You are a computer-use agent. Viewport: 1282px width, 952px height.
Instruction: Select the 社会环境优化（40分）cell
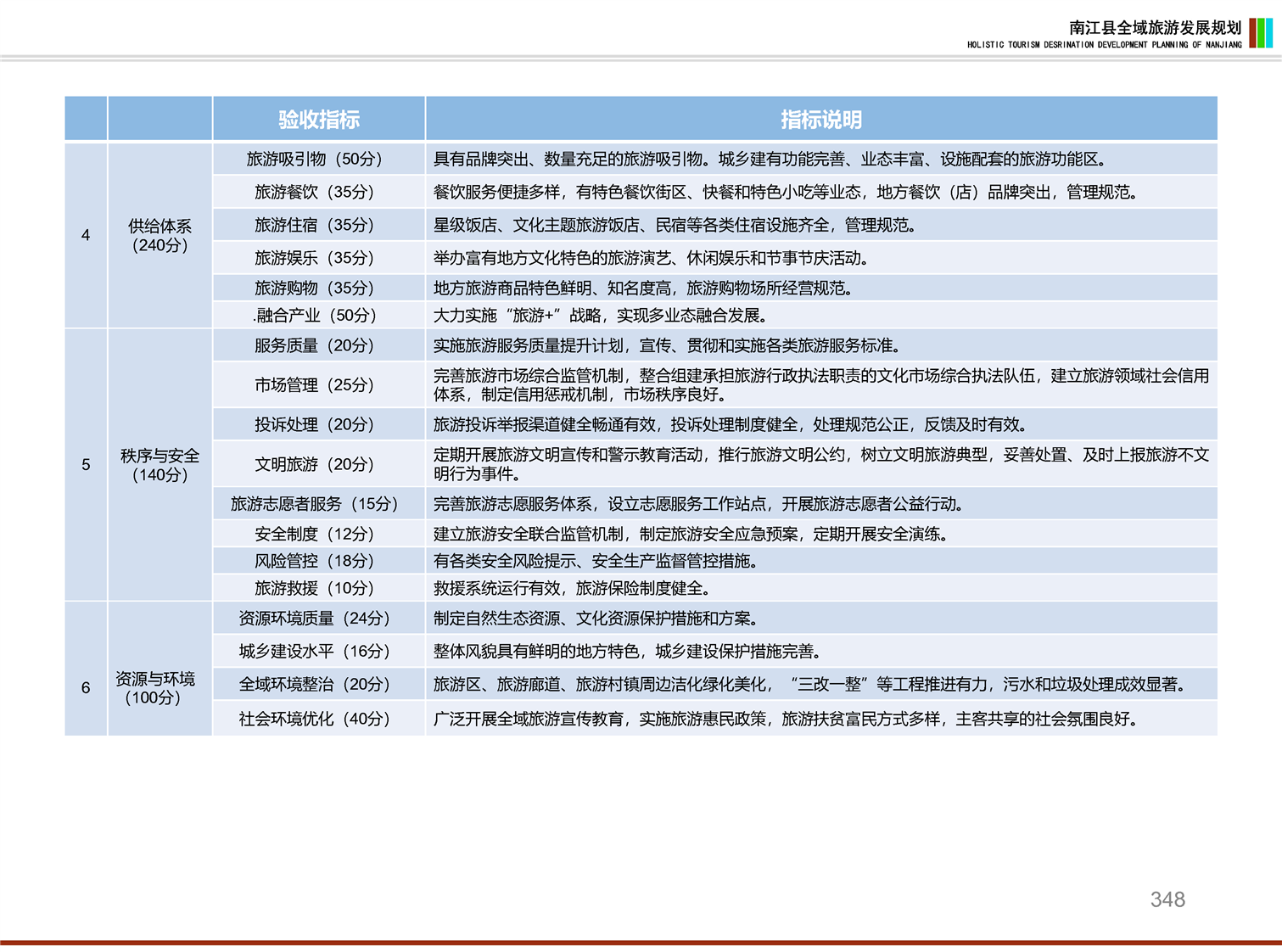[x=318, y=719]
